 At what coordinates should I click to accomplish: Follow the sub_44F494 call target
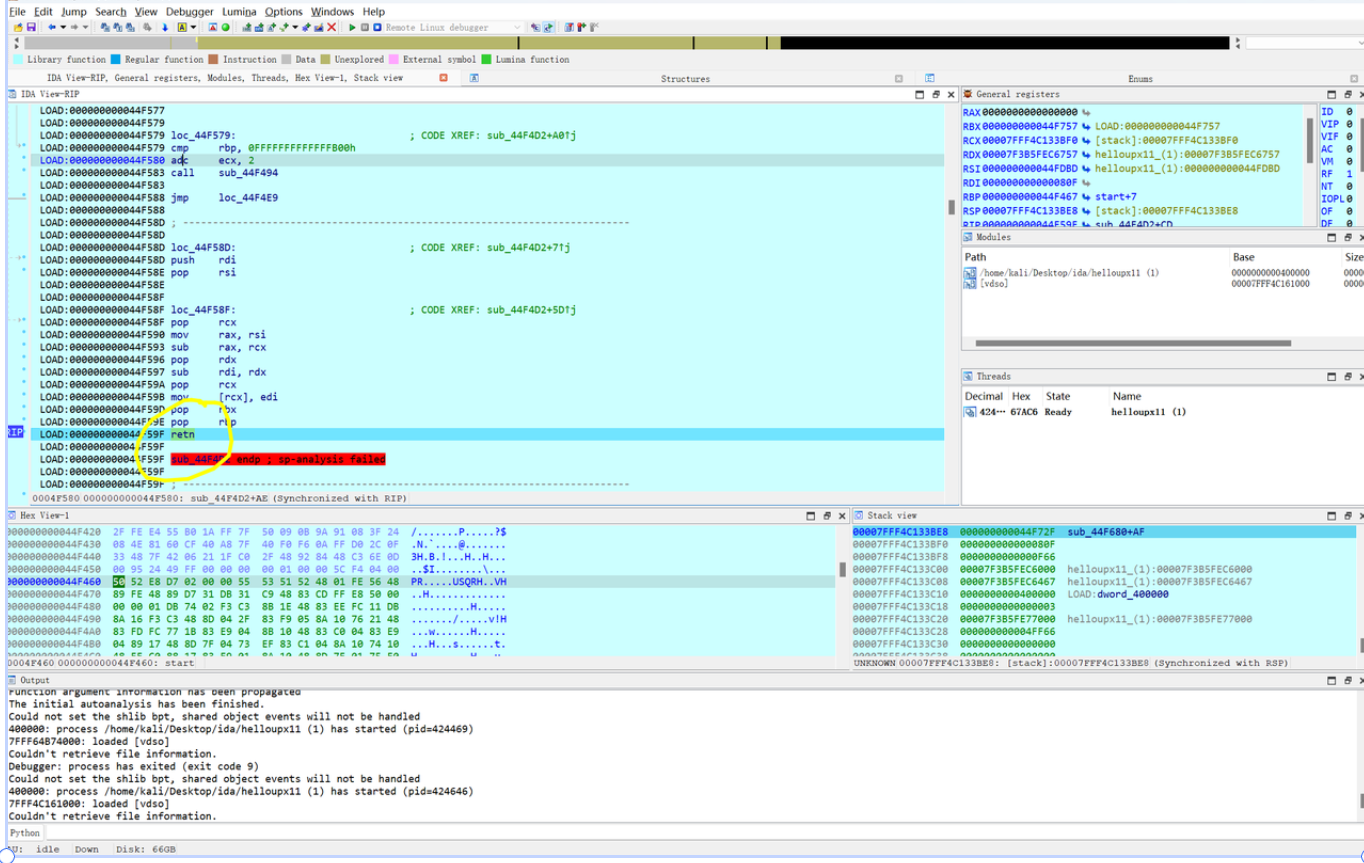(x=248, y=173)
